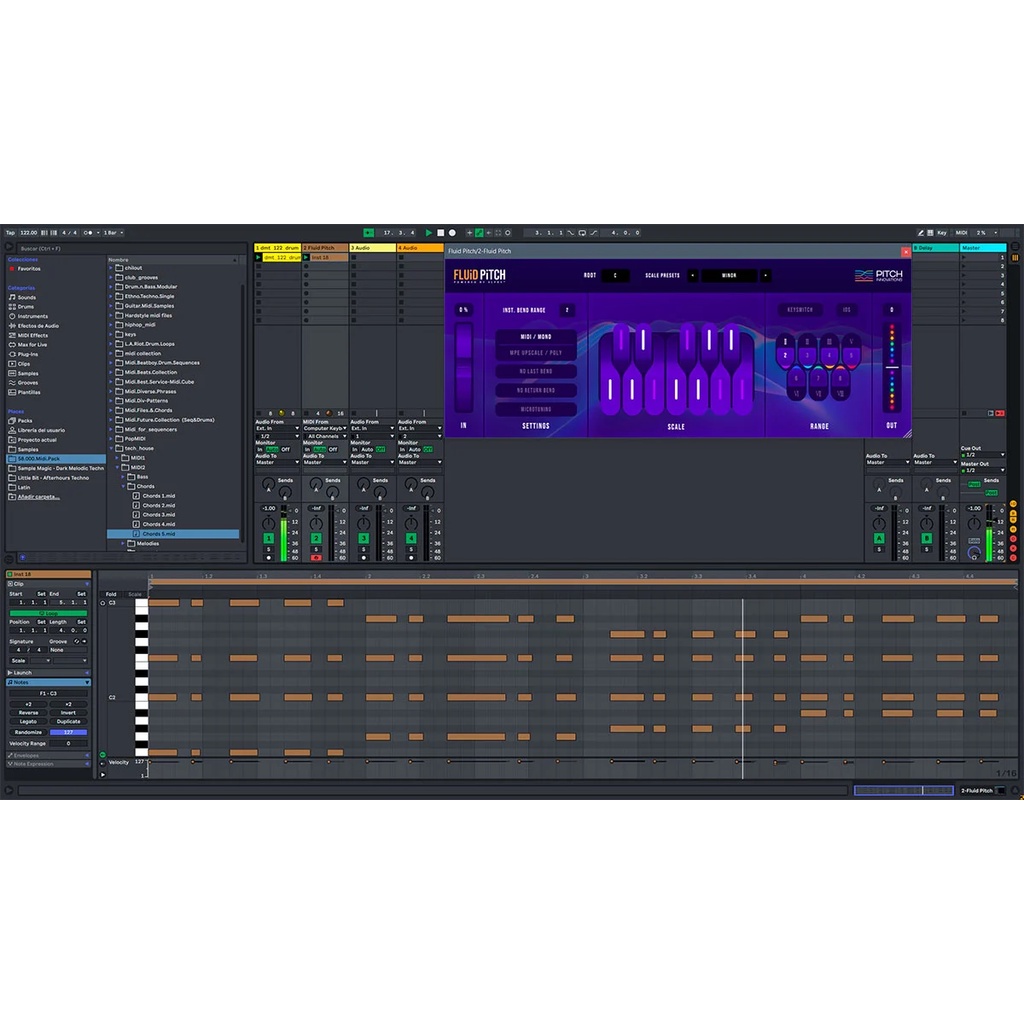1024x1024 pixels.
Task: Open the Instruments browser category
Action: coord(31,316)
